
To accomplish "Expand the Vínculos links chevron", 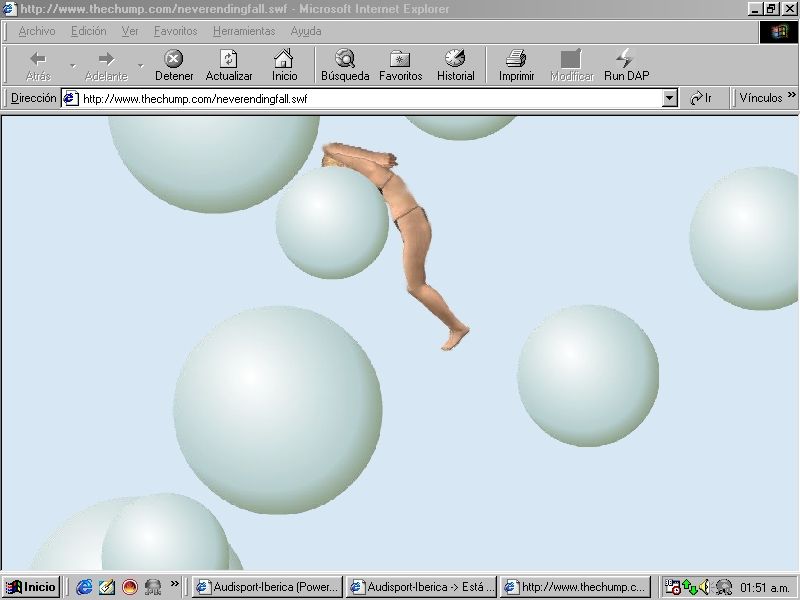I will [791, 95].
